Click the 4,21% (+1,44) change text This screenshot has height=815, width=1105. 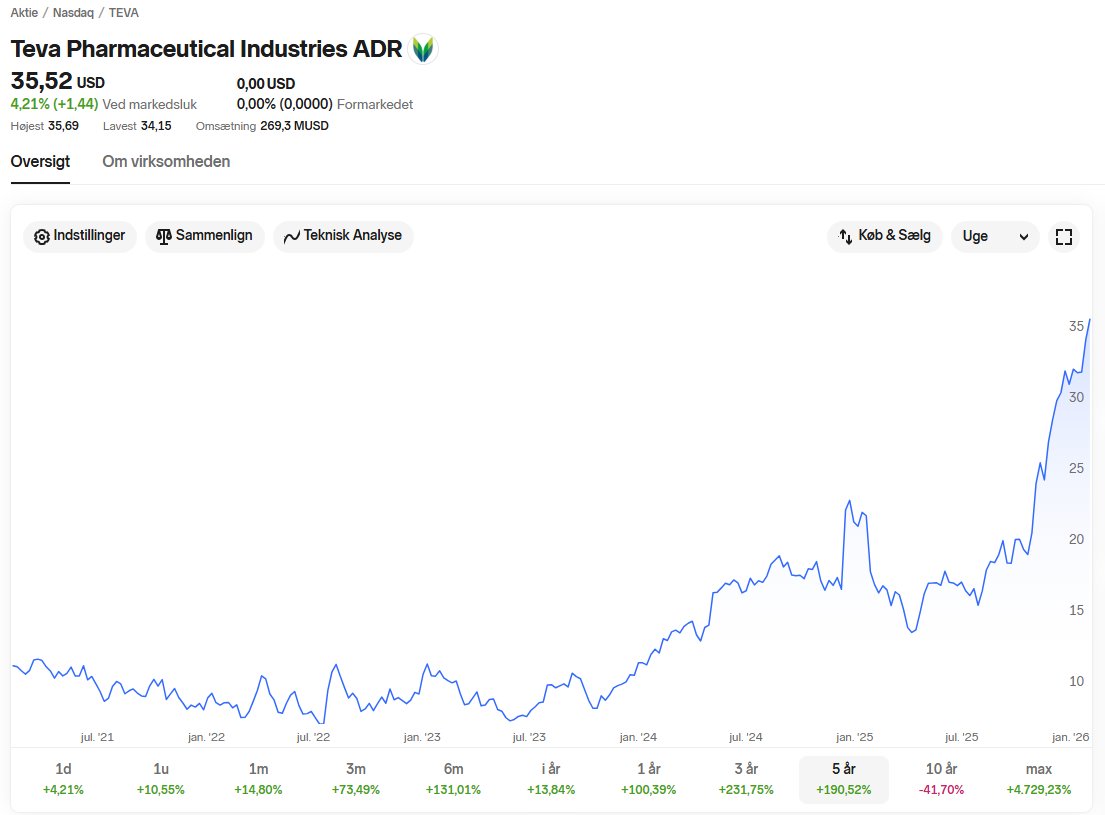click(x=54, y=104)
